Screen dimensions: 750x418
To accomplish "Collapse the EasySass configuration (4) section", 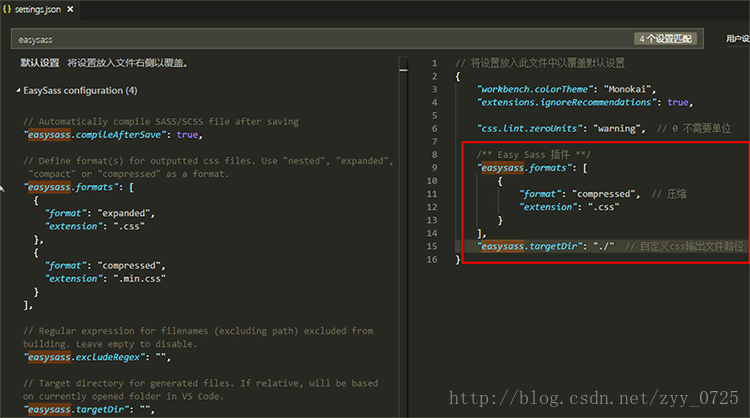I will [18, 90].
